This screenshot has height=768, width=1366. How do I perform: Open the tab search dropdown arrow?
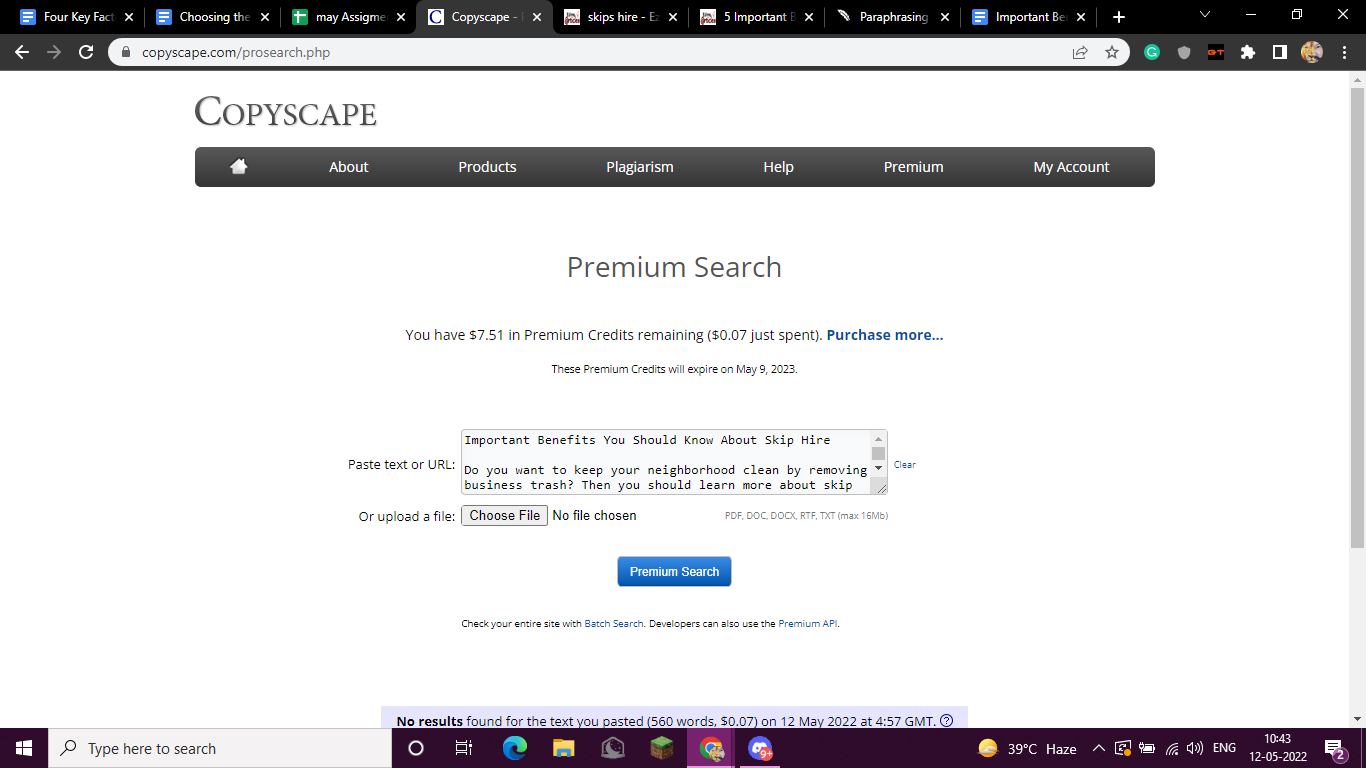(1204, 15)
